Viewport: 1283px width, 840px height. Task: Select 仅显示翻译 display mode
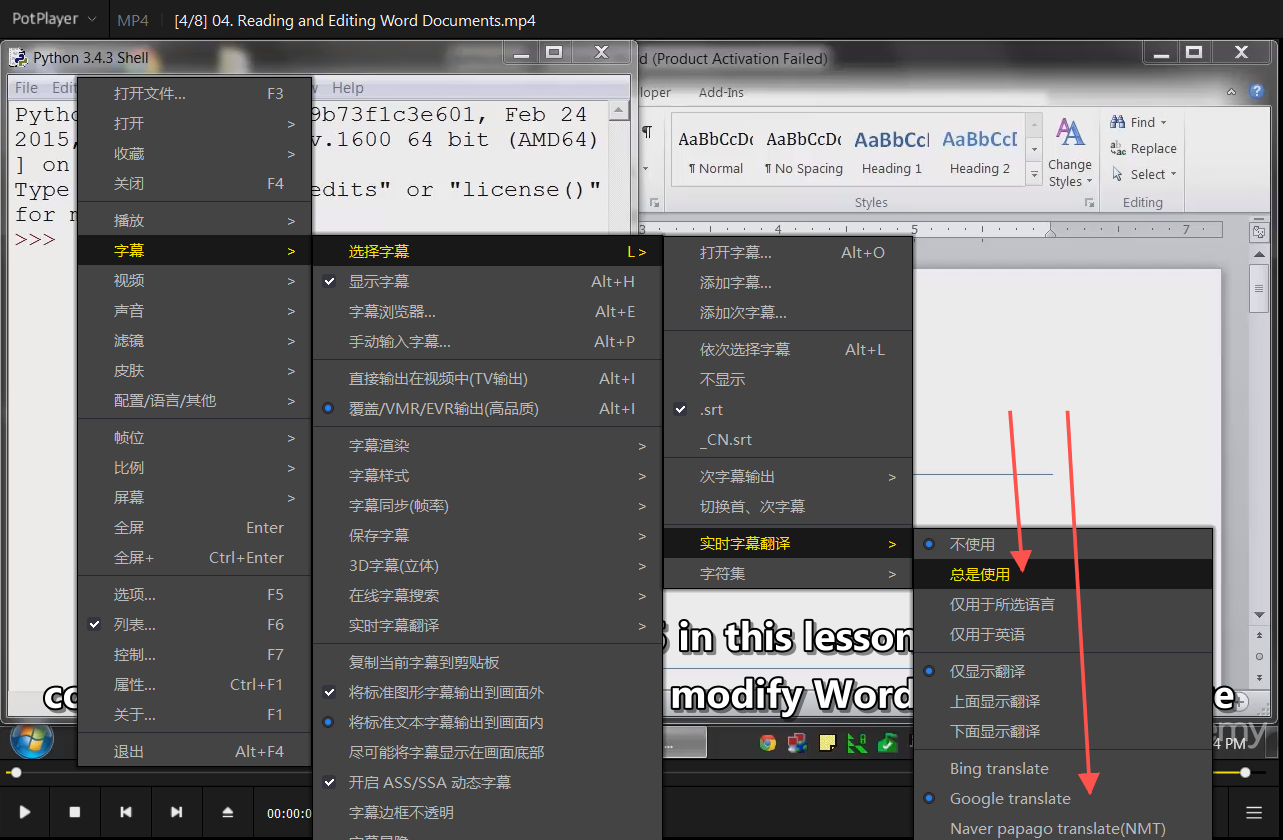(1063, 672)
